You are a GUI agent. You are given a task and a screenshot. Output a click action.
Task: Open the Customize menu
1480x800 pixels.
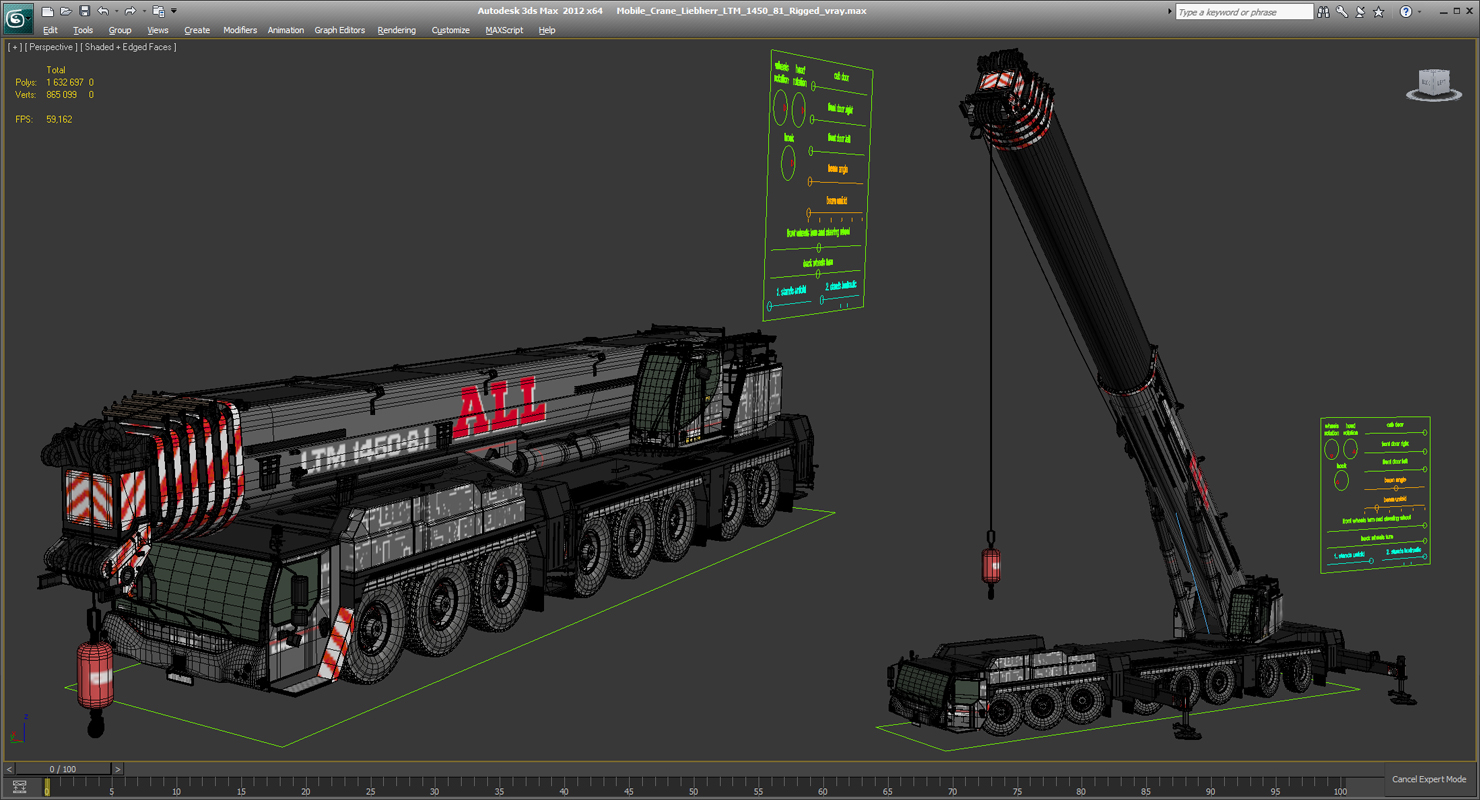[x=451, y=30]
